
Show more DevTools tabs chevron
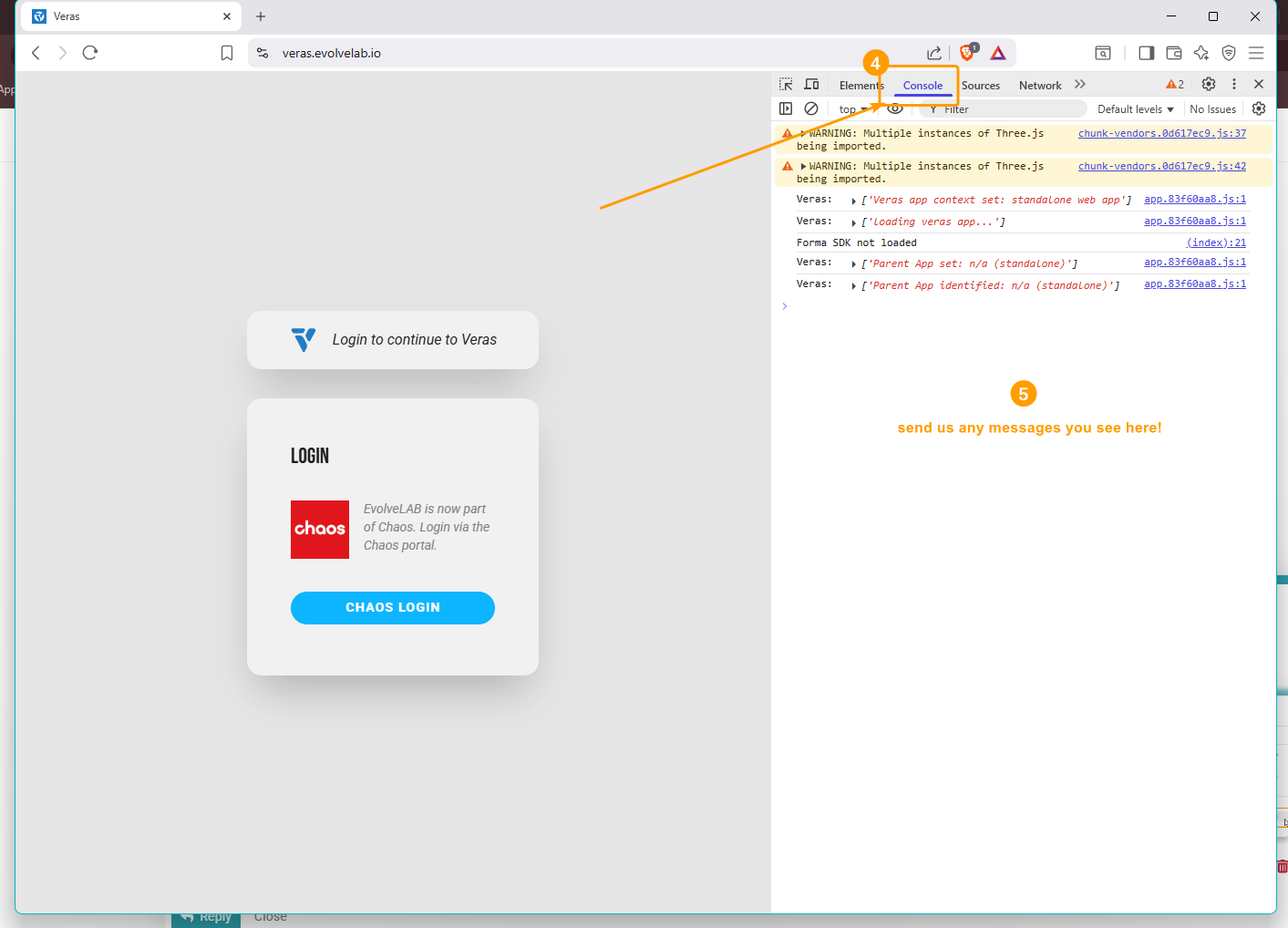coord(1080,84)
